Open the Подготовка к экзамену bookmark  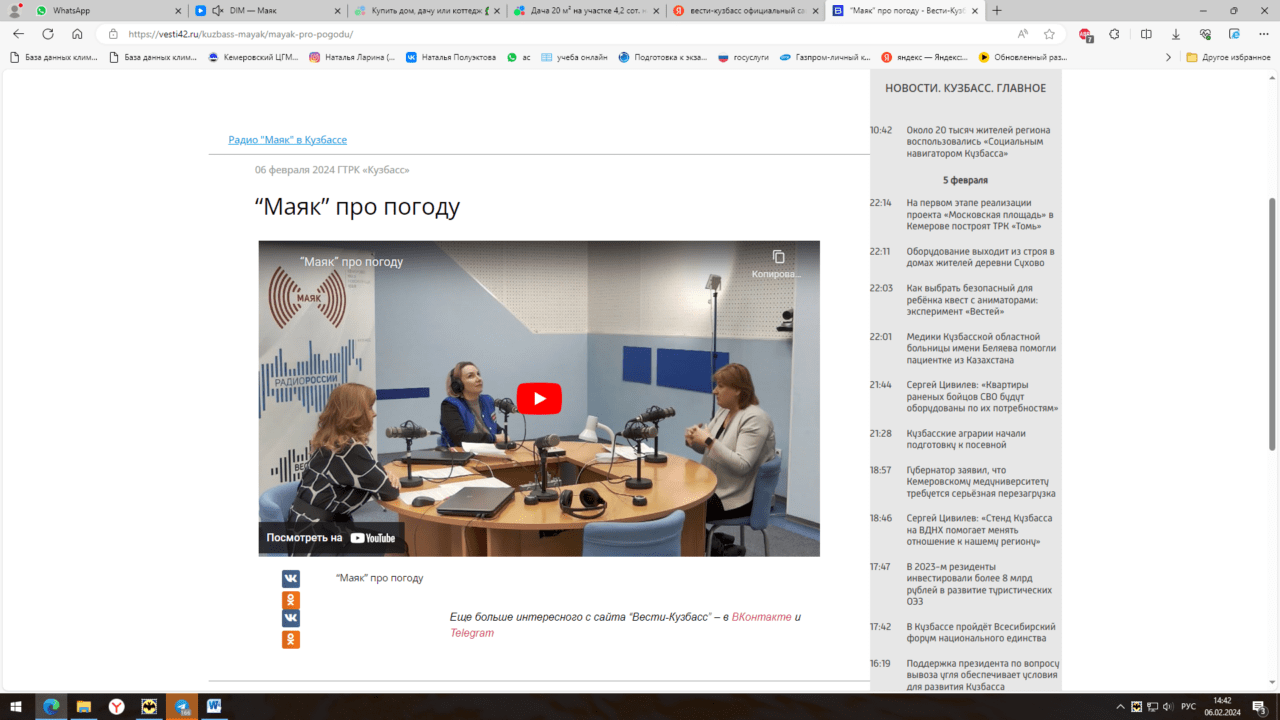(664, 57)
